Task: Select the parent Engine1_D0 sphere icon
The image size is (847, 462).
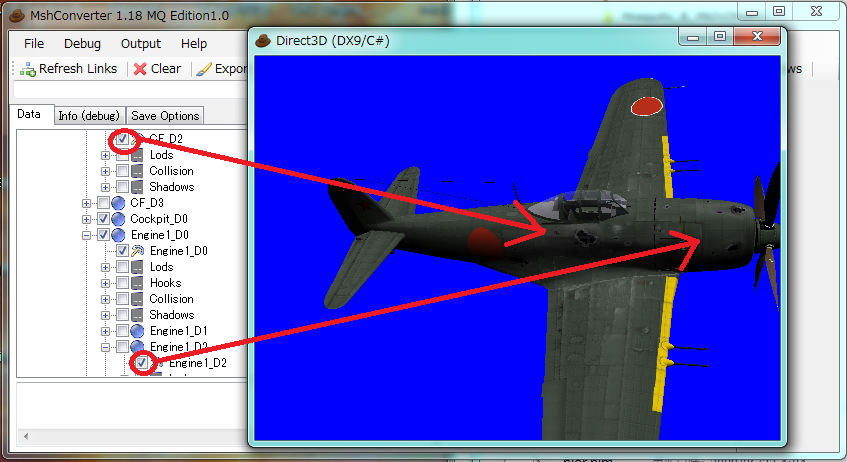Action: pyautogui.click(x=118, y=235)
